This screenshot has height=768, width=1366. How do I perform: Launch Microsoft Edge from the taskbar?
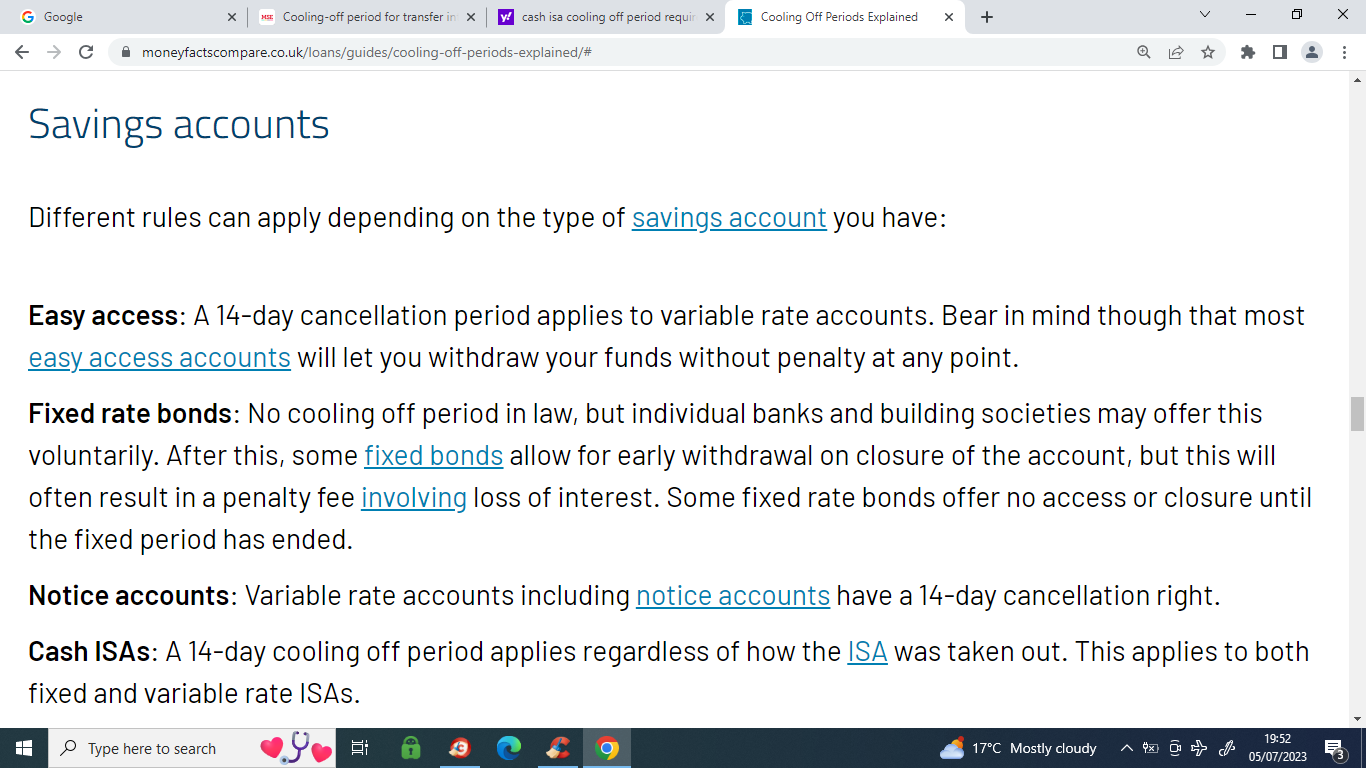(x=508, y=747)
